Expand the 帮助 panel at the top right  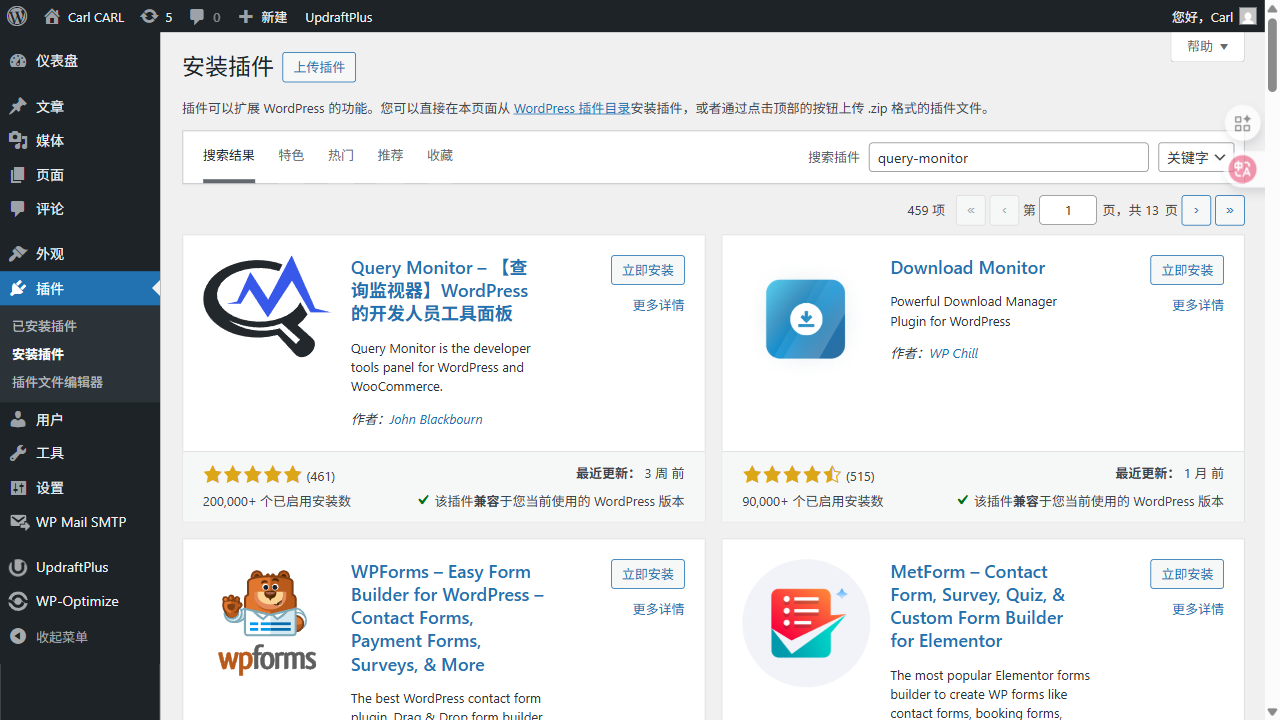tap(1207, 46)
